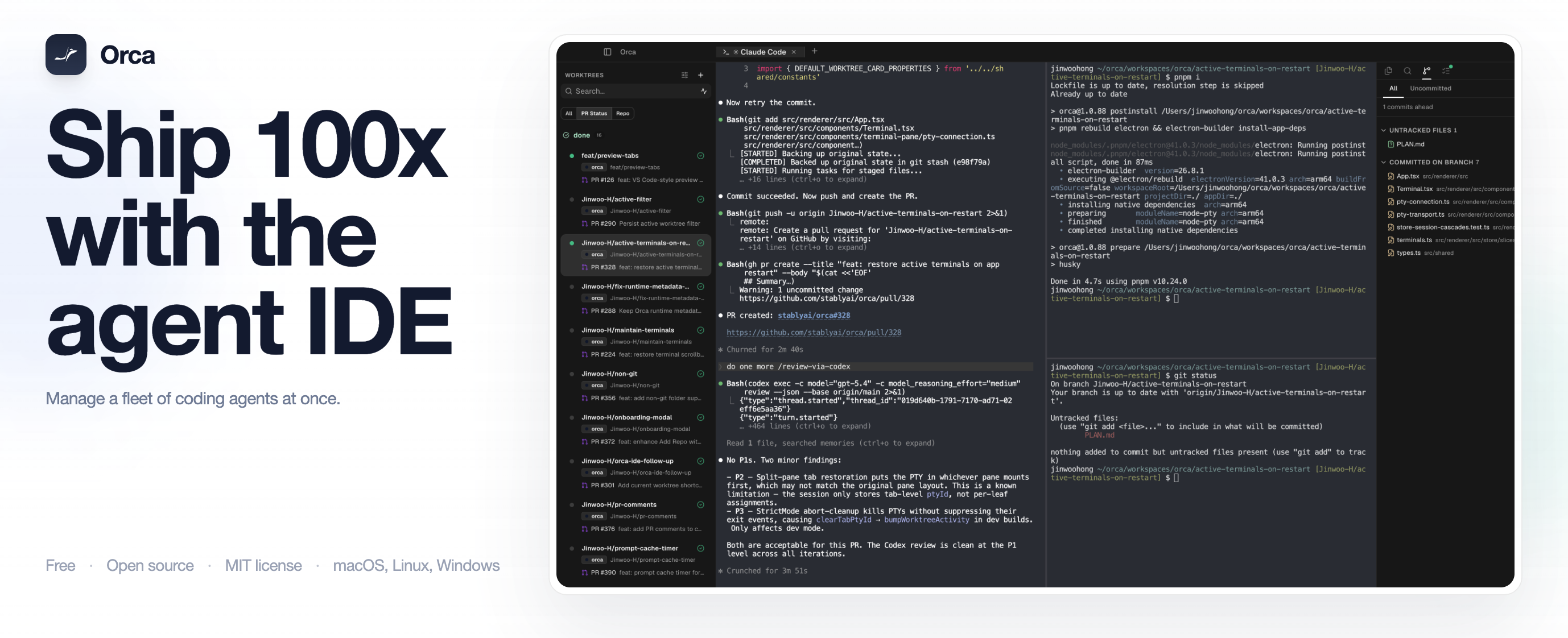
Task: Select the Claude Code terminal tab
Action: pyautogui.click(x=762, y=52)
